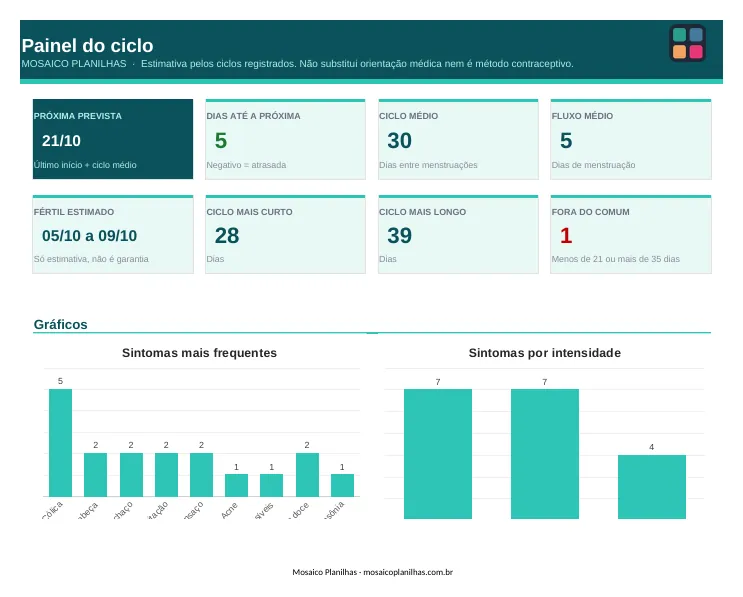The image size is (743, 597).
Task: Select the '05/10 a 09/10' fertile window
Action: click(90, 235)
